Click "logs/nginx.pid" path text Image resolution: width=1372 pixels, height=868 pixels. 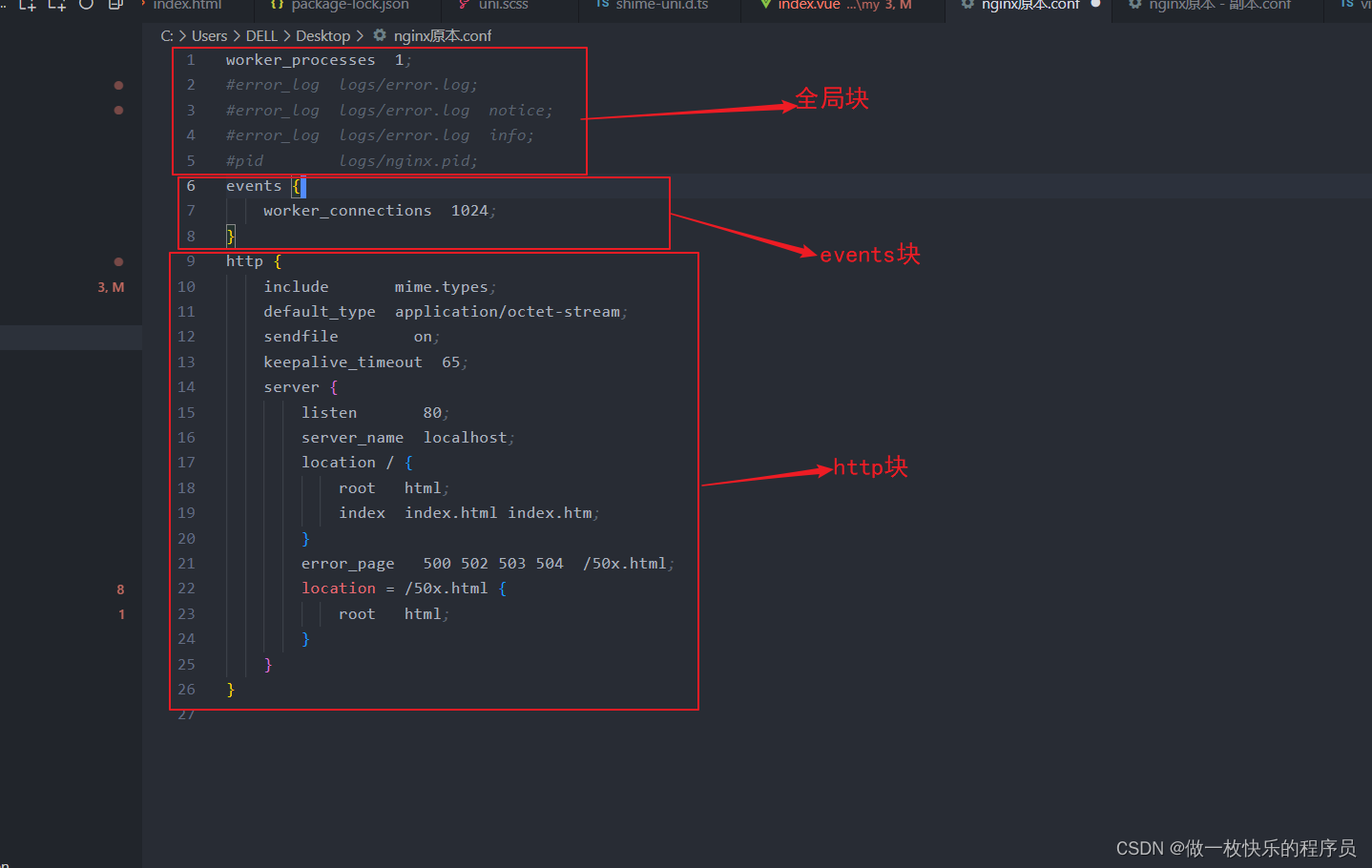click(405, 161)
